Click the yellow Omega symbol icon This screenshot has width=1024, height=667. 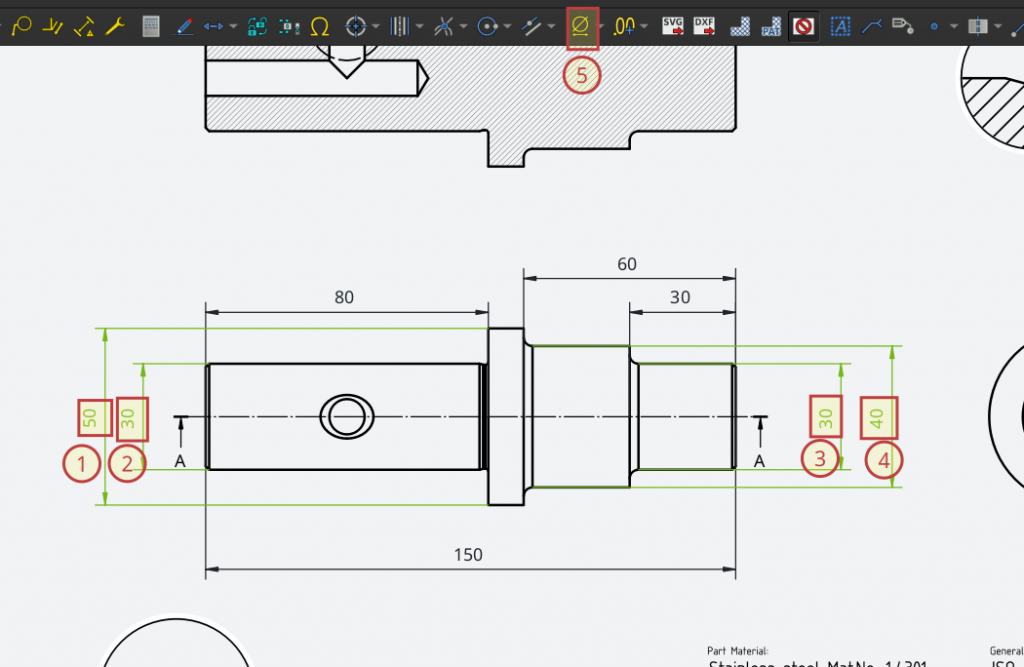click(x=320, y=26)
